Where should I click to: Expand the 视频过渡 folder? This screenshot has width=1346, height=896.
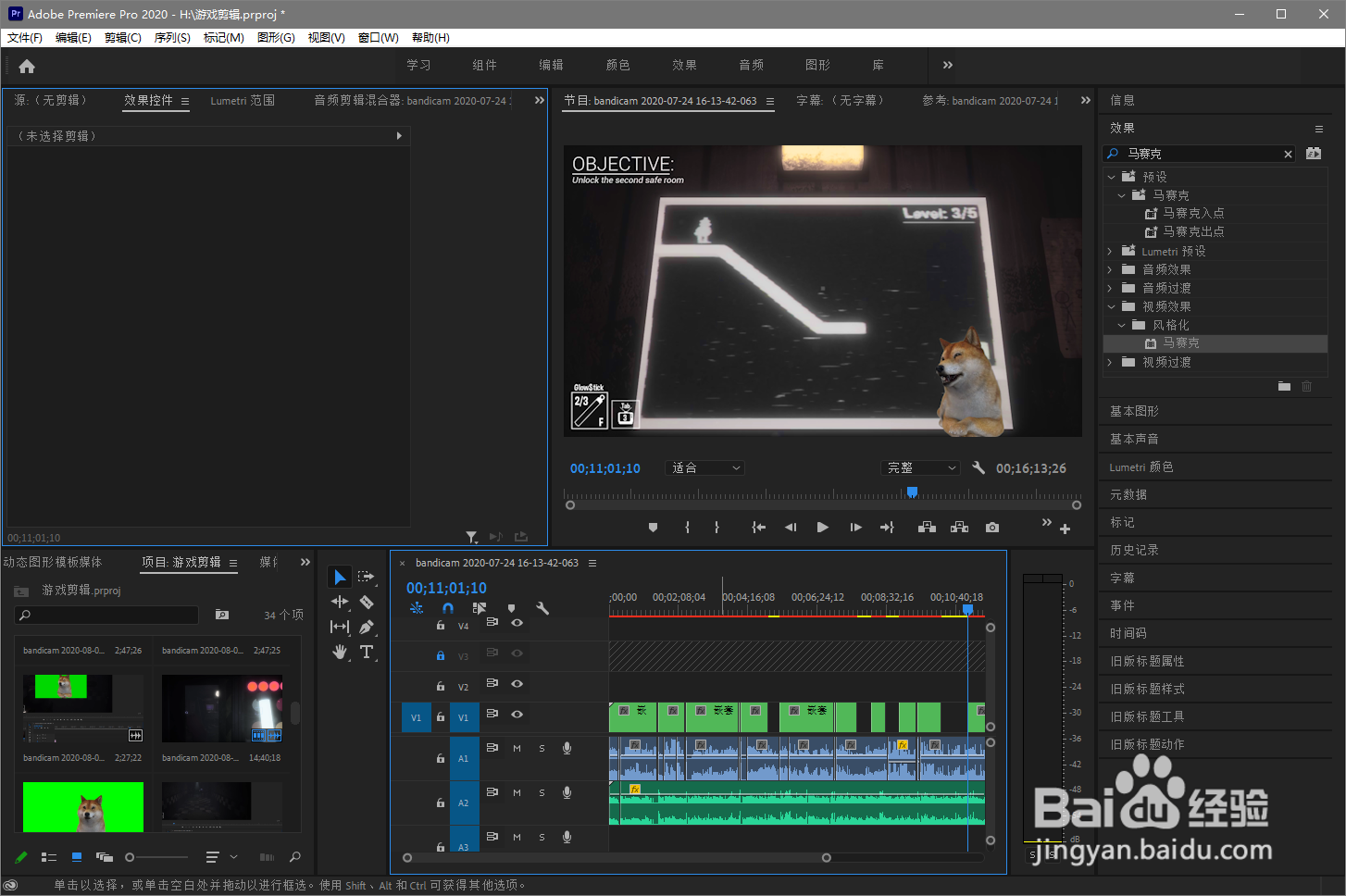(x=1110, y=362)
